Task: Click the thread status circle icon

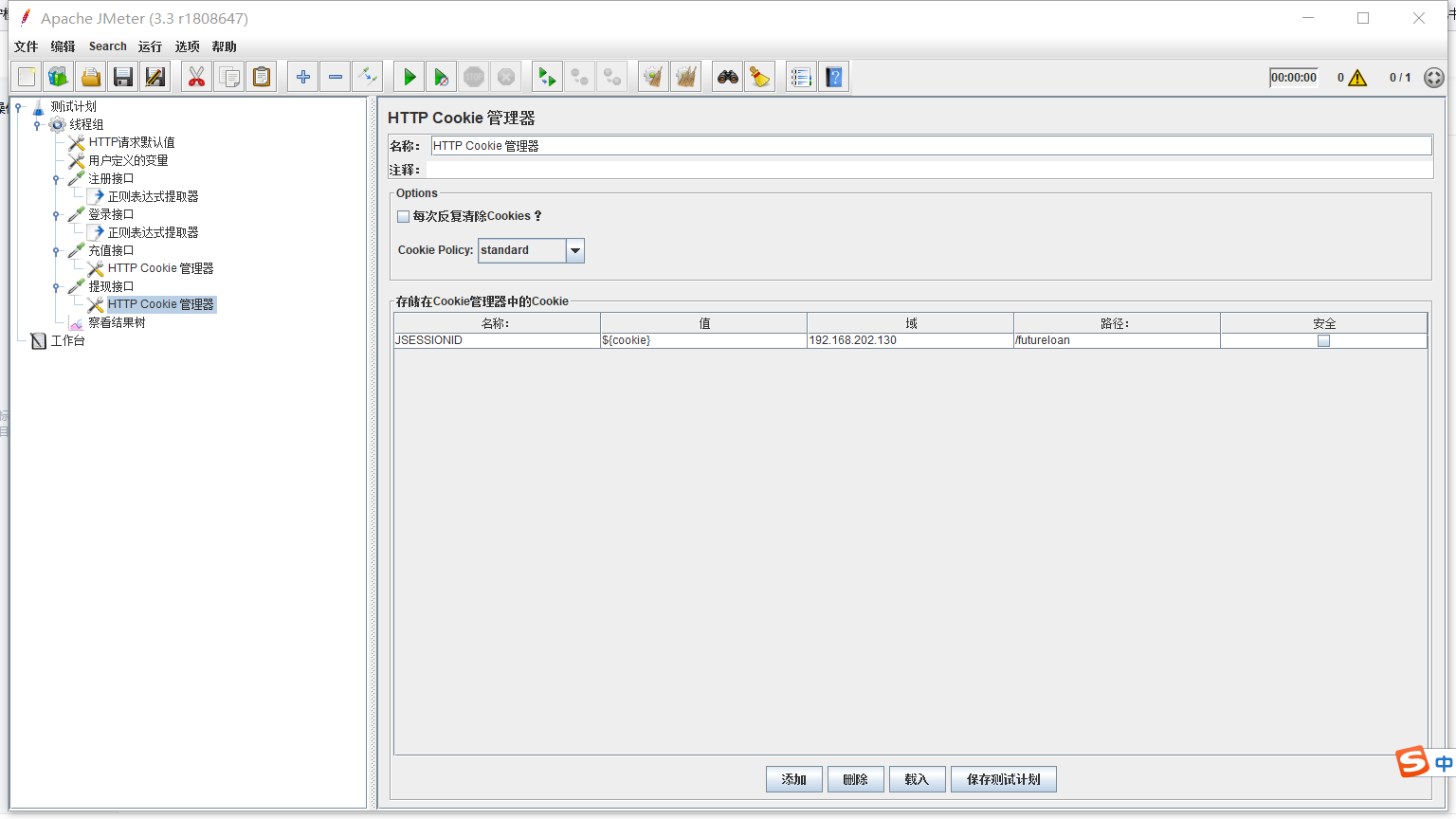Action: [1434, 78]
